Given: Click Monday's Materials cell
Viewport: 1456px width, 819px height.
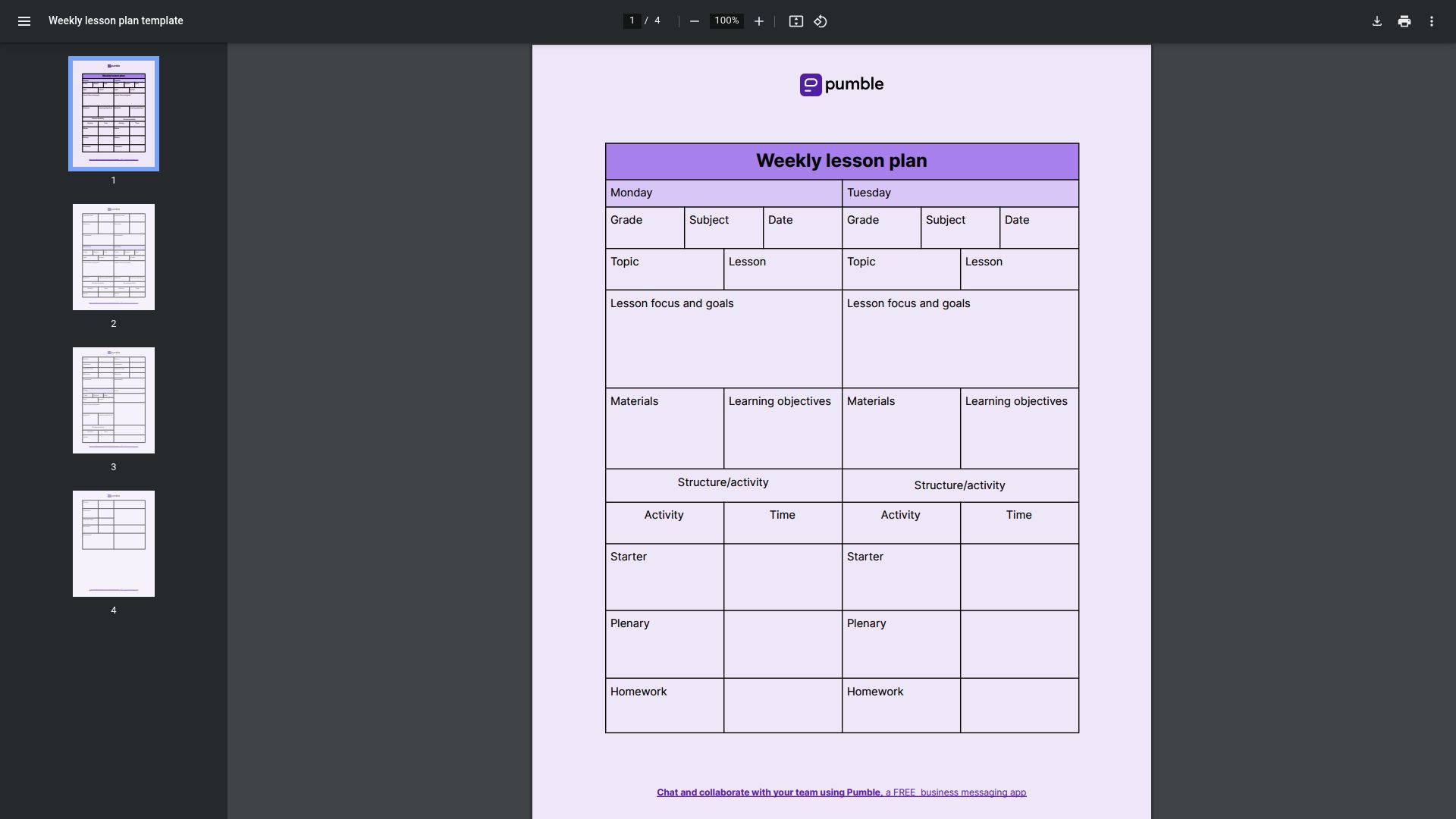Looking at the screenshot, I should pos(664,428).
